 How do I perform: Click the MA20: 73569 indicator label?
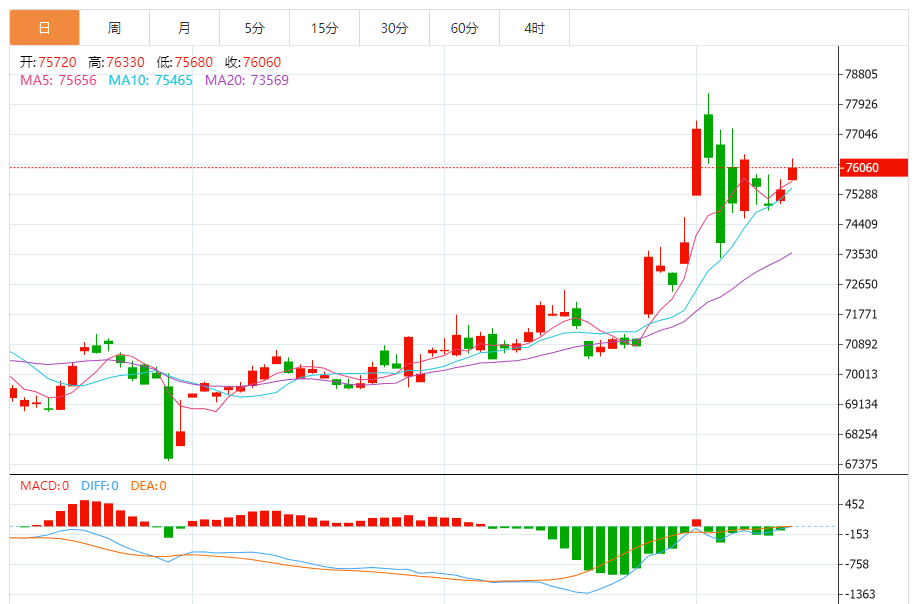coord(247,81)
